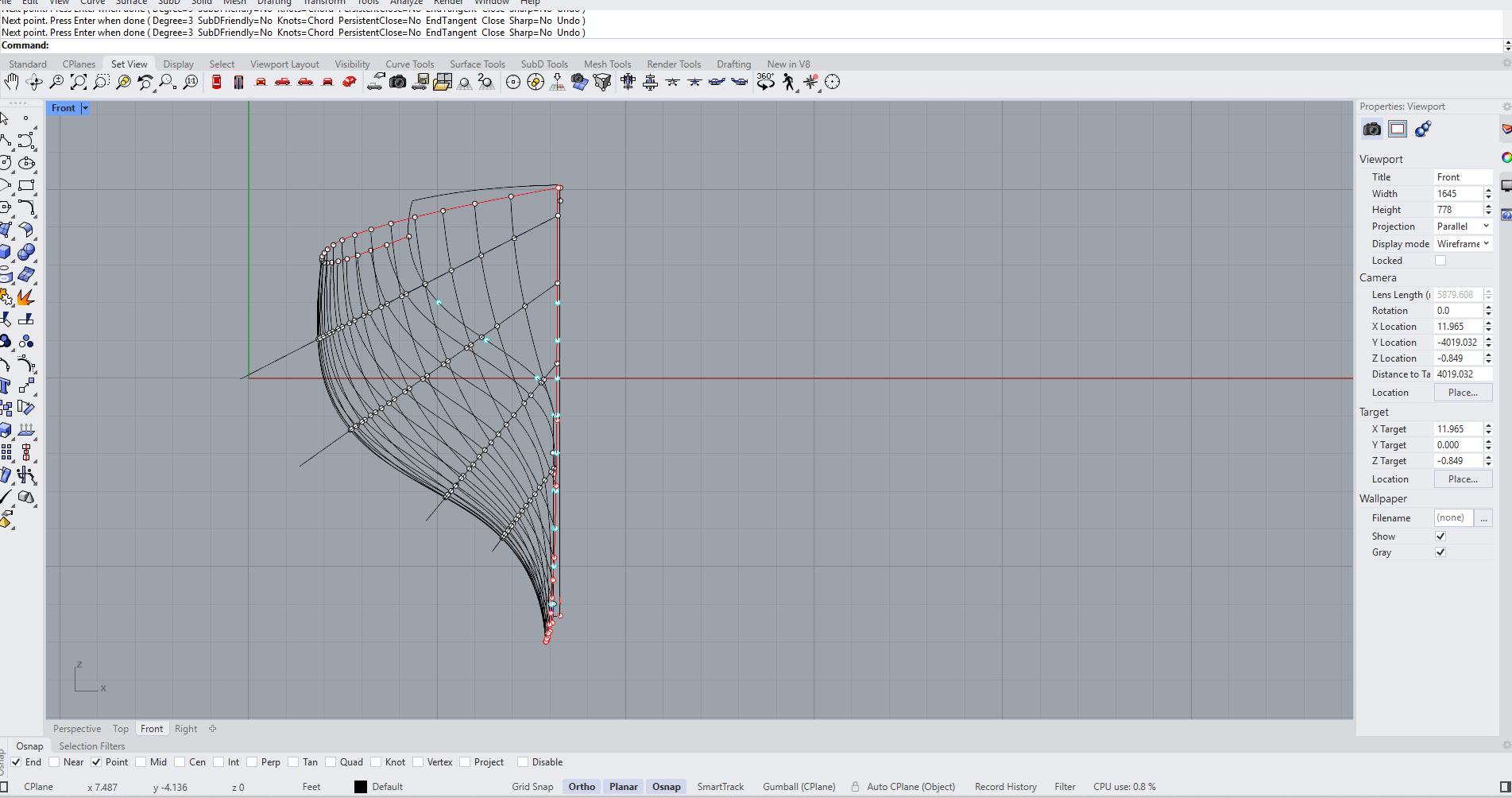Open the Projection dropdown
Image resolution: width=1512 pixels, height=798 pixels.
pos(1462,227)
